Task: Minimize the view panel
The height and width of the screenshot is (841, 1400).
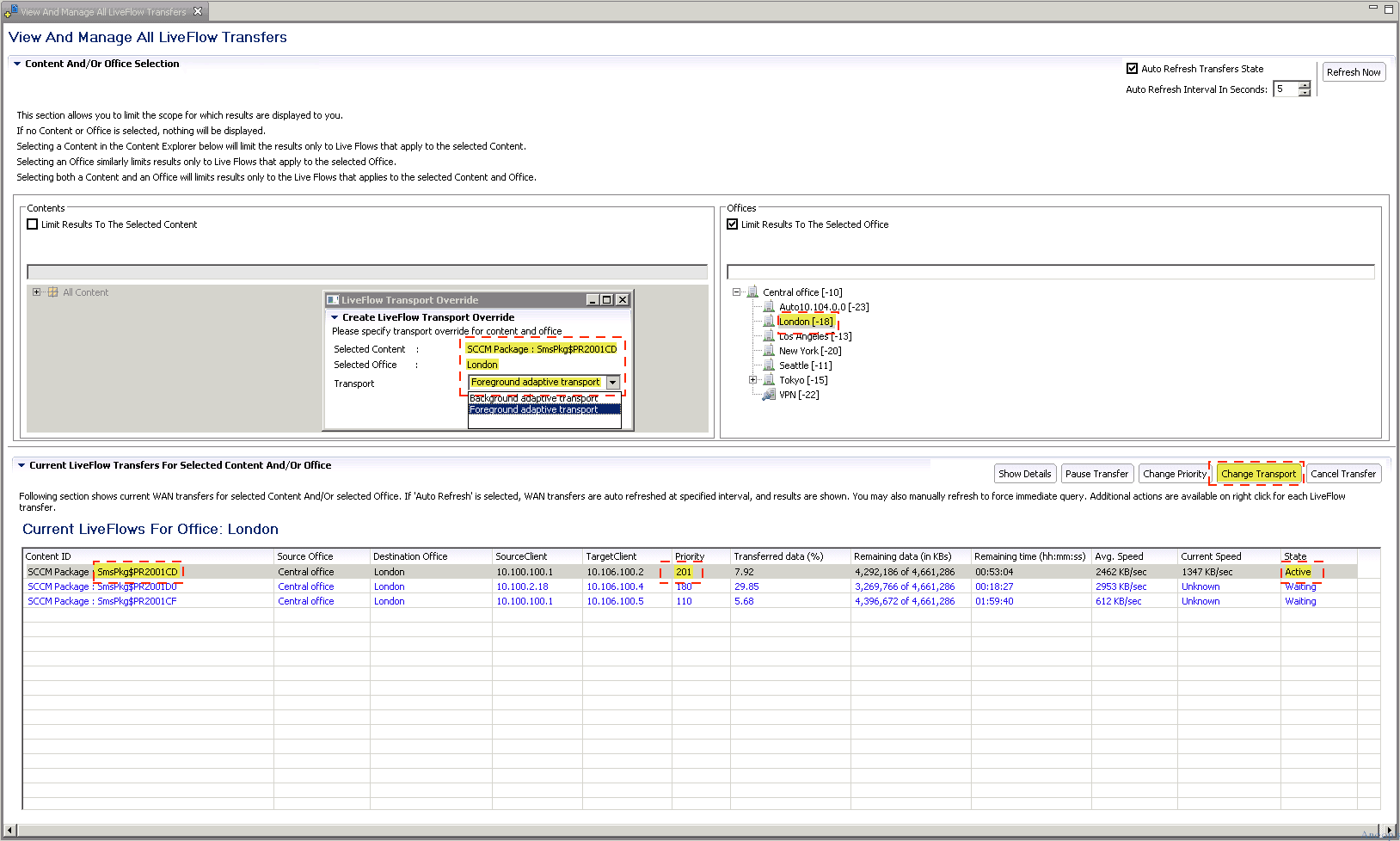Action: point(1373,8)
